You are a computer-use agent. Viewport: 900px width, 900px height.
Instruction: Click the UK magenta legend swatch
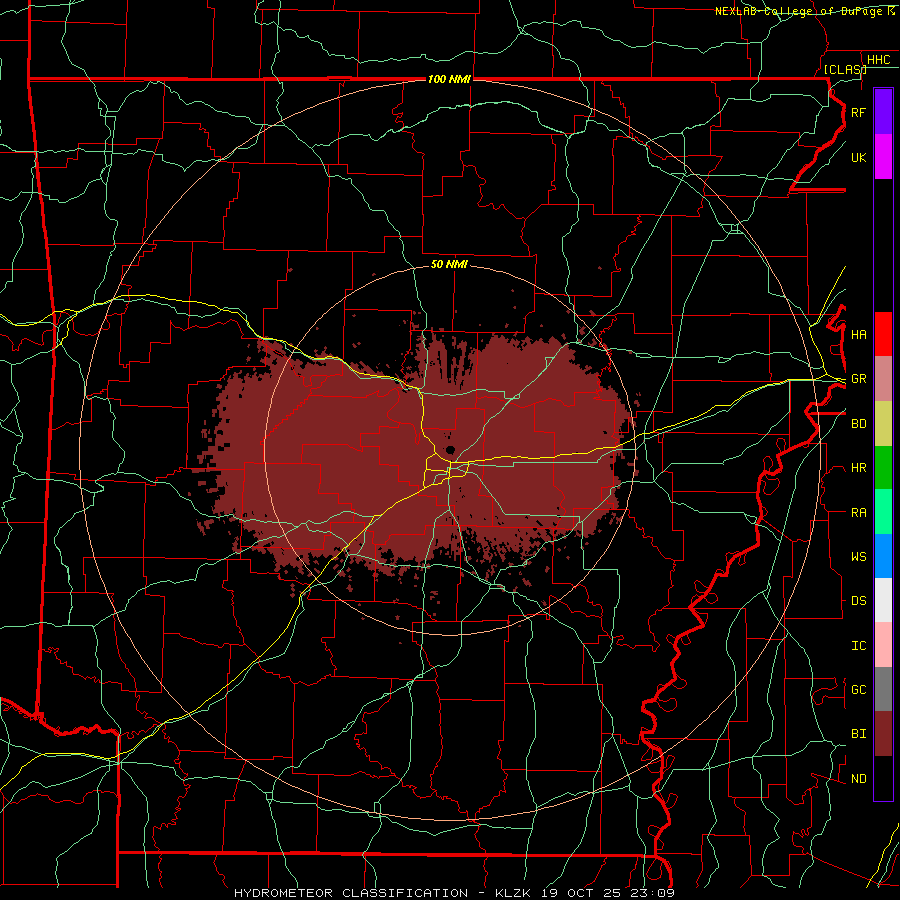(883, 157)
